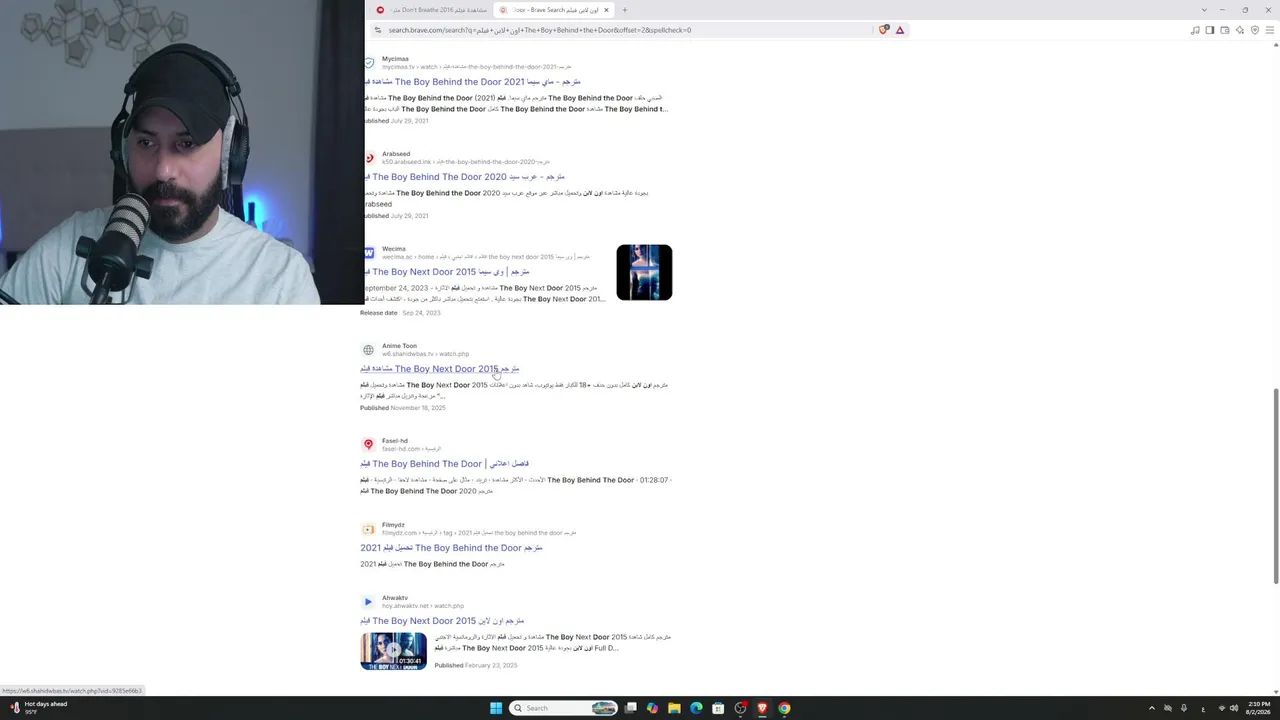
Task: Open the Brave Rewards triangle icon
Action: (x=900, y=30)
